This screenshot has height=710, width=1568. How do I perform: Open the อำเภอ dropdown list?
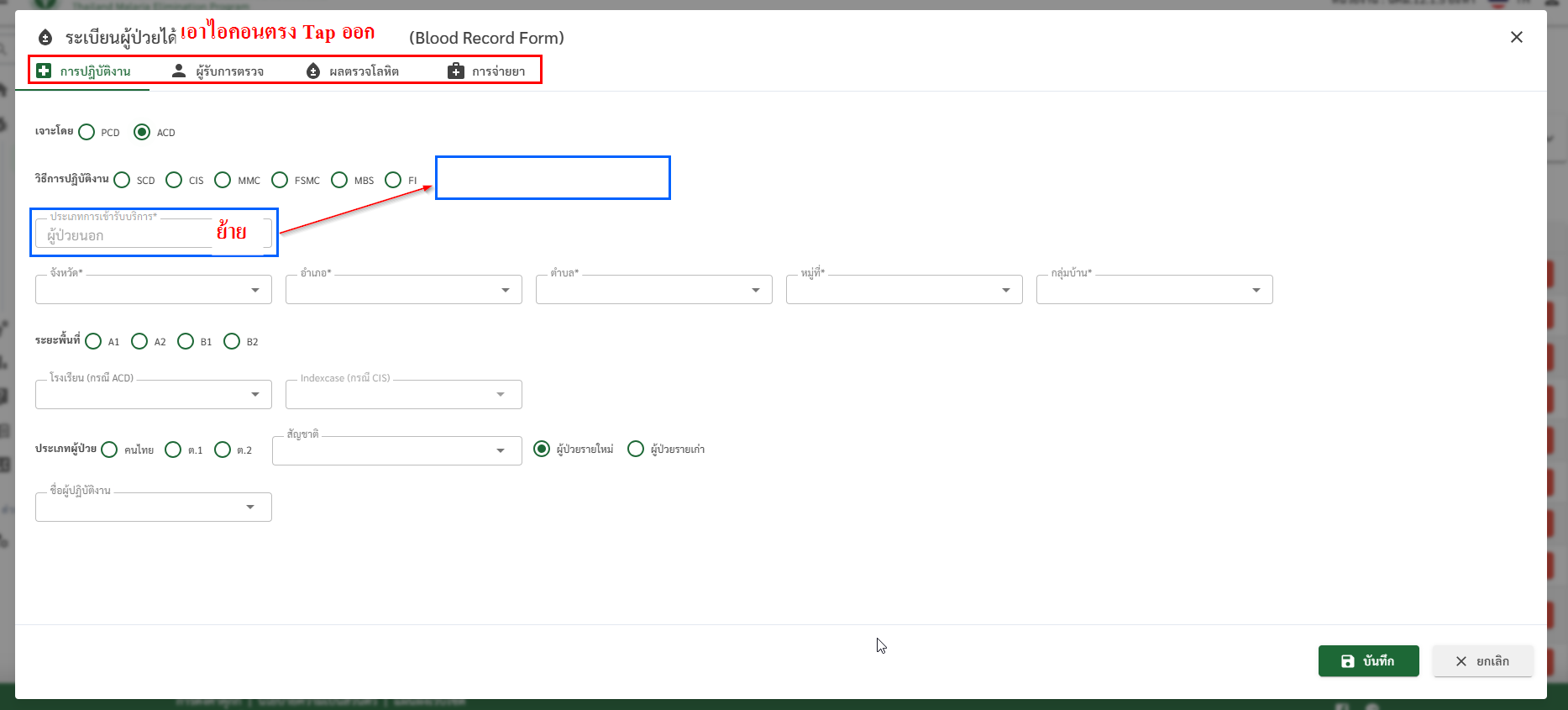403,290
